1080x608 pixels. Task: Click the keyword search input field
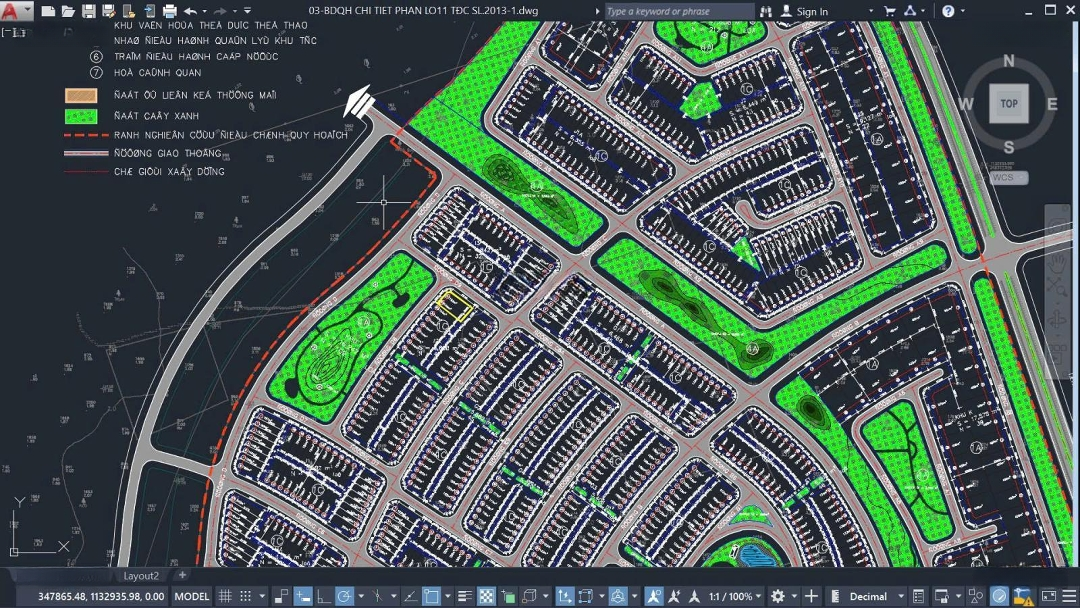[x=679, y=11]
